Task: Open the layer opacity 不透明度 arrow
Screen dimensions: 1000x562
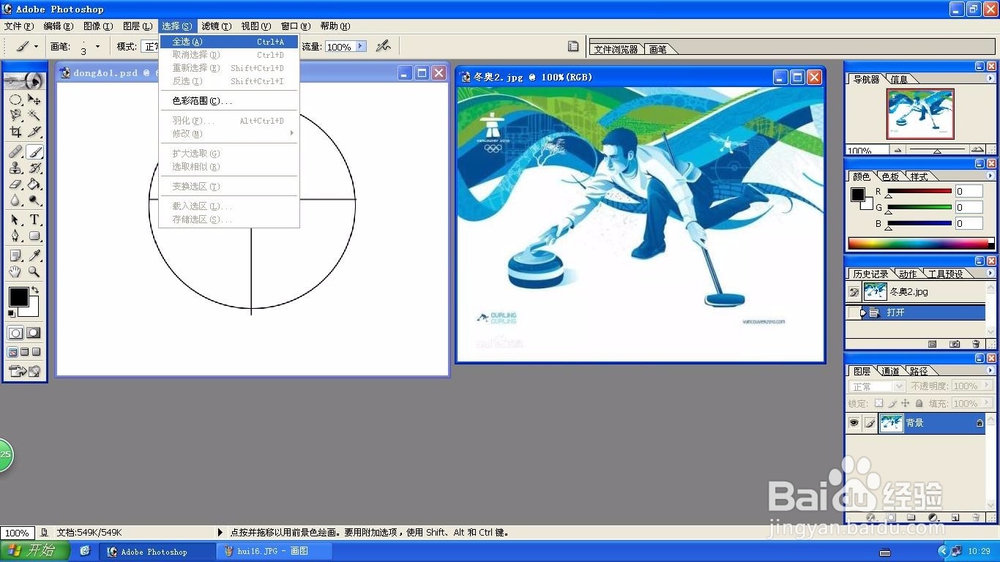Action: click(x=987, y=387)
